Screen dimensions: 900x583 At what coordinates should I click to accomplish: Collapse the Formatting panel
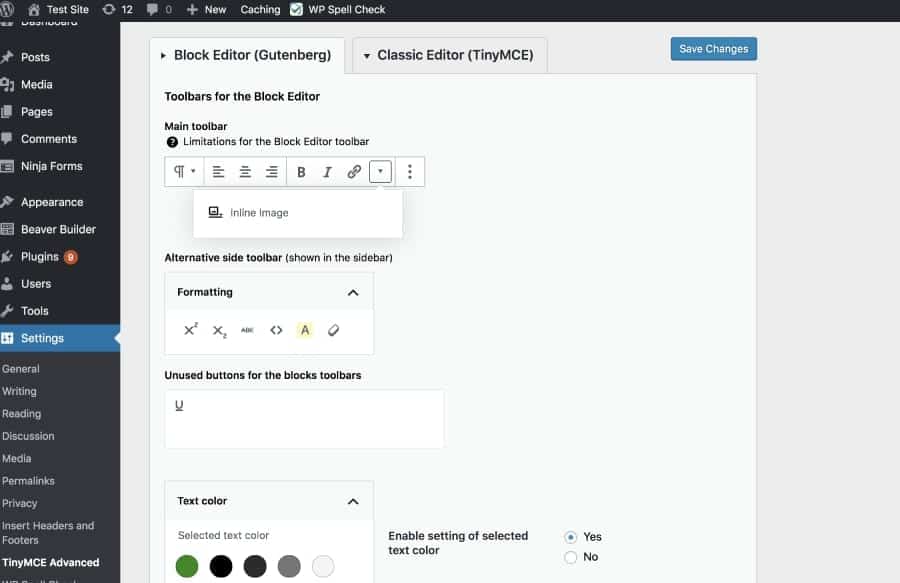click(x=352, y=293)
